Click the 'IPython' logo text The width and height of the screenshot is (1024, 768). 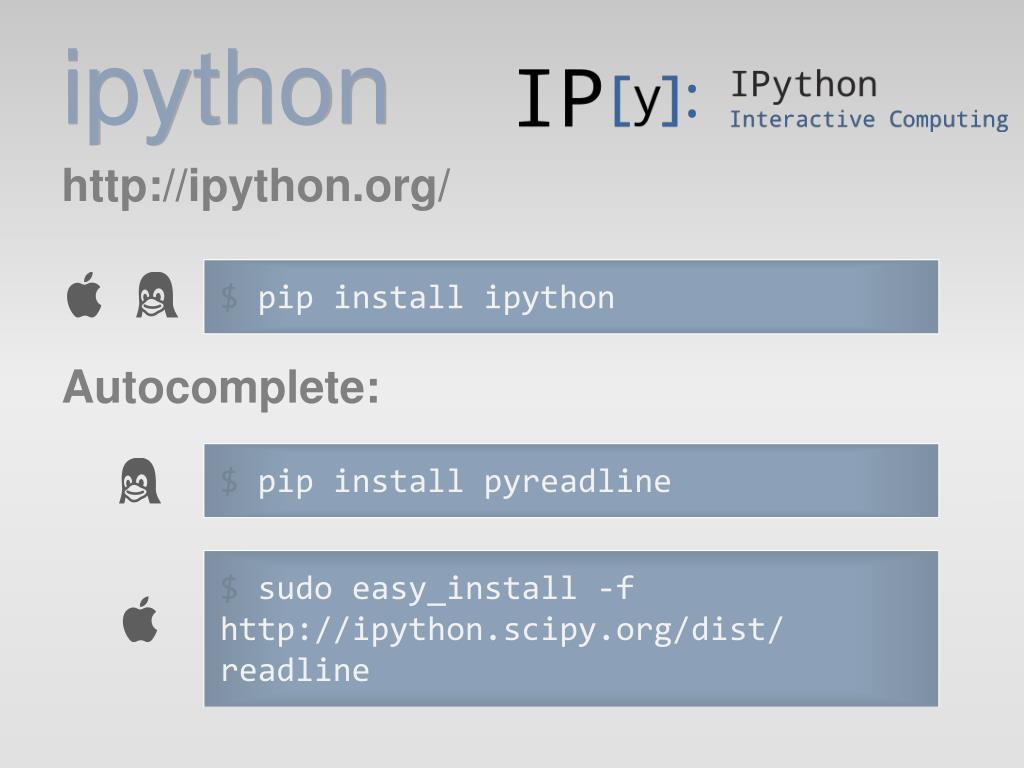pyautogui.click(x=803, y=85)
